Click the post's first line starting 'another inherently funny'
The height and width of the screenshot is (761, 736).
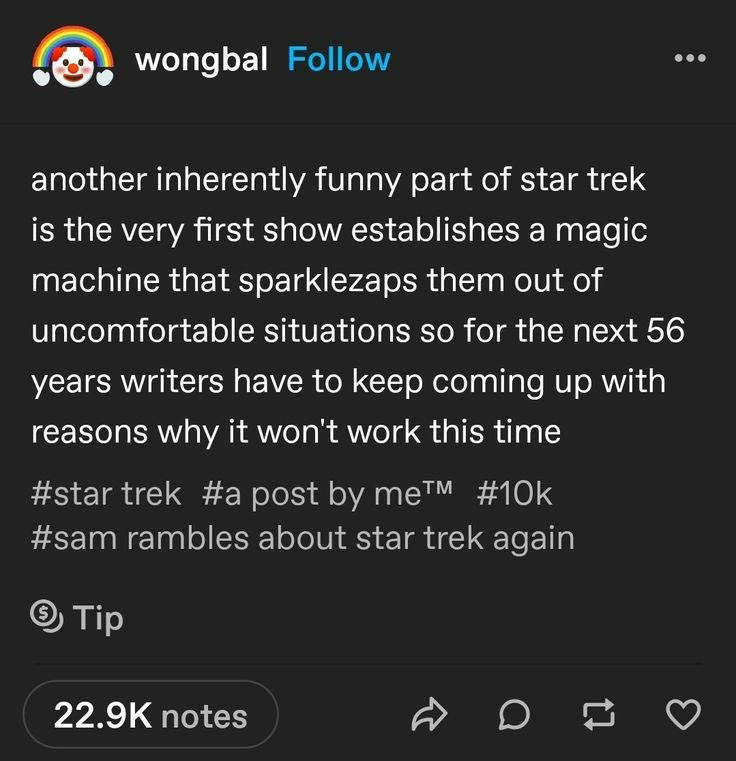(x=338, y=180)
